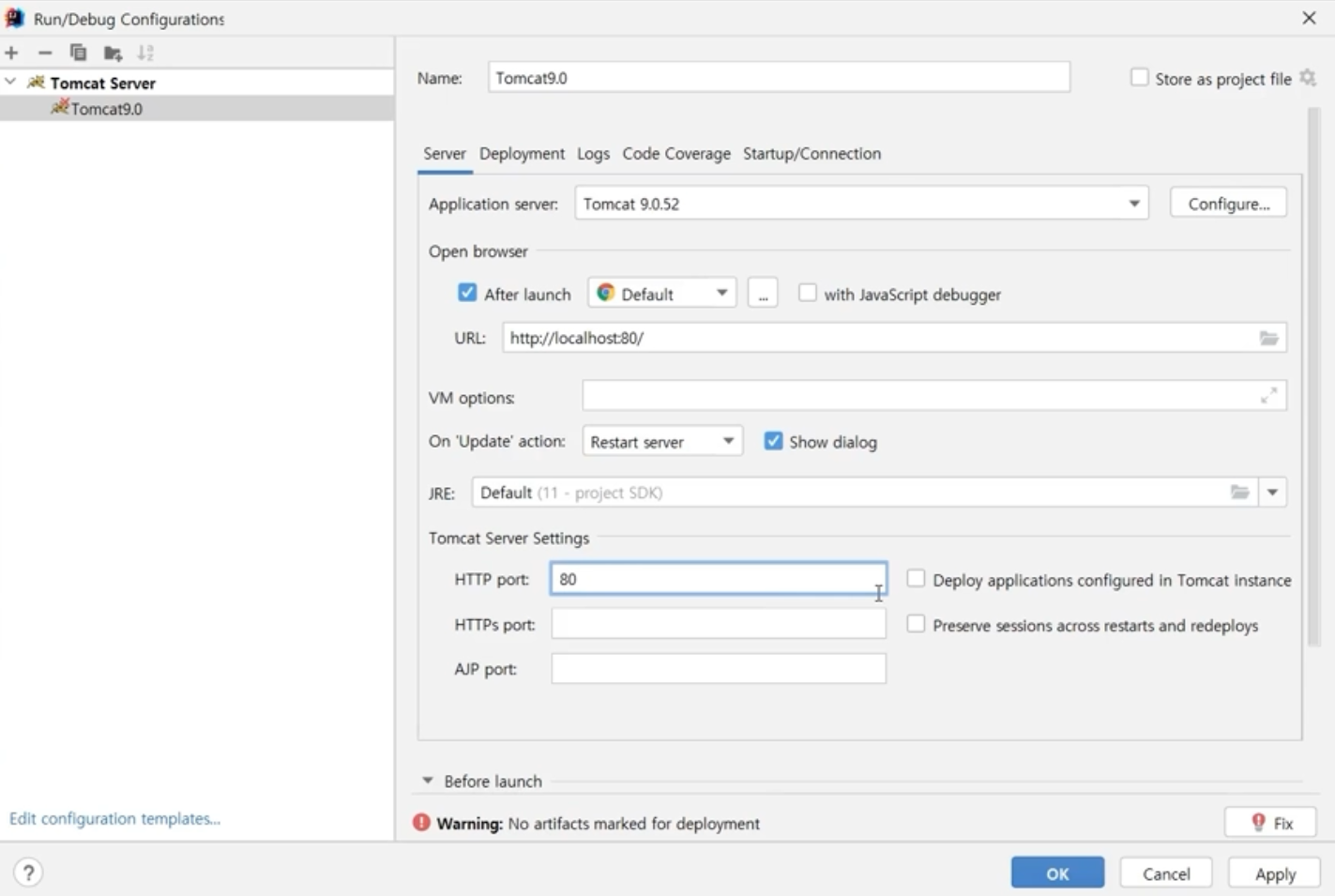Click the HTTP port field

point(719,579)
